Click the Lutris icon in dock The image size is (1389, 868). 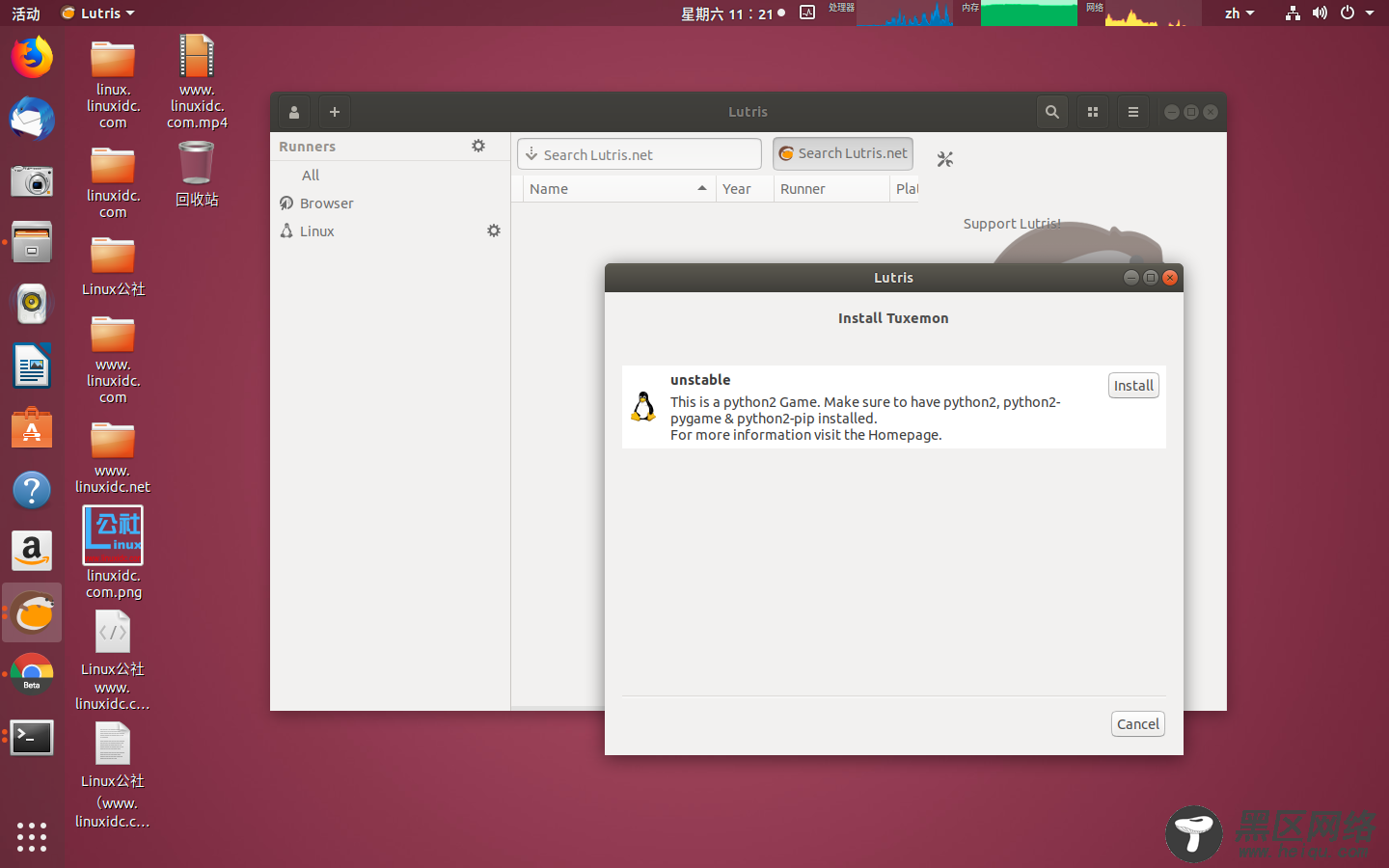[x=32, y=613]
